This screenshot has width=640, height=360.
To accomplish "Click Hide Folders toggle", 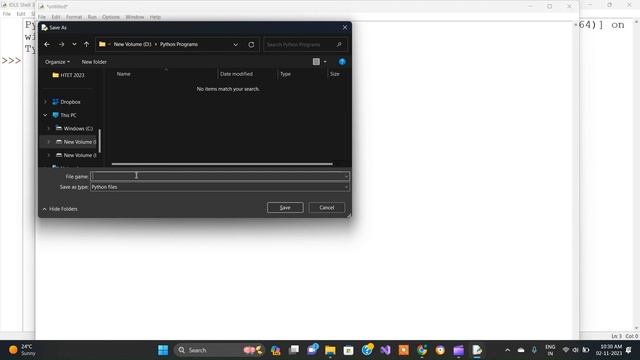I will [60, 209].
